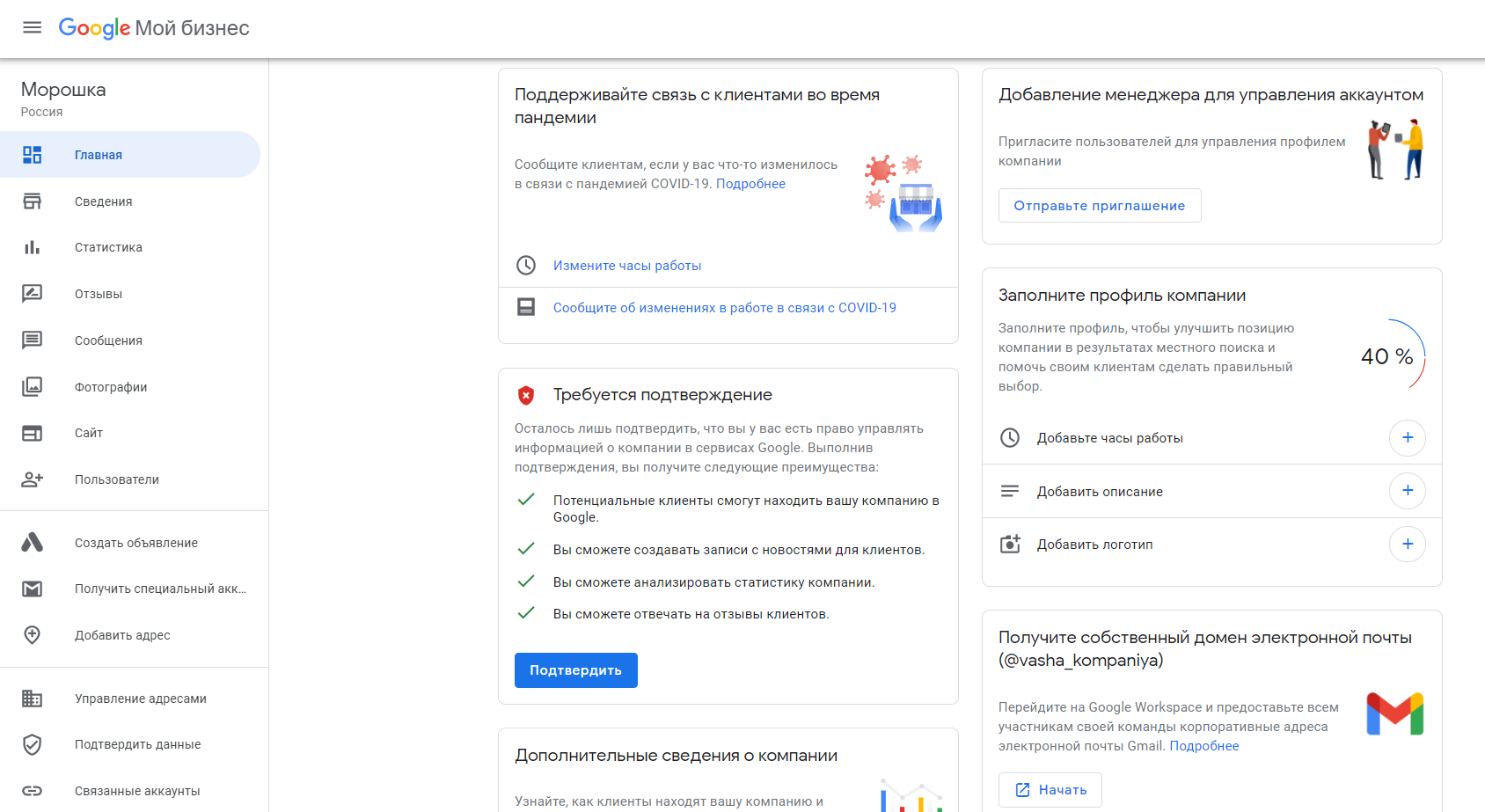The width and height of the screenshot is (1485, 812).
Task: Click the Добавить логотип row text
Action: tap(1095, 545)
